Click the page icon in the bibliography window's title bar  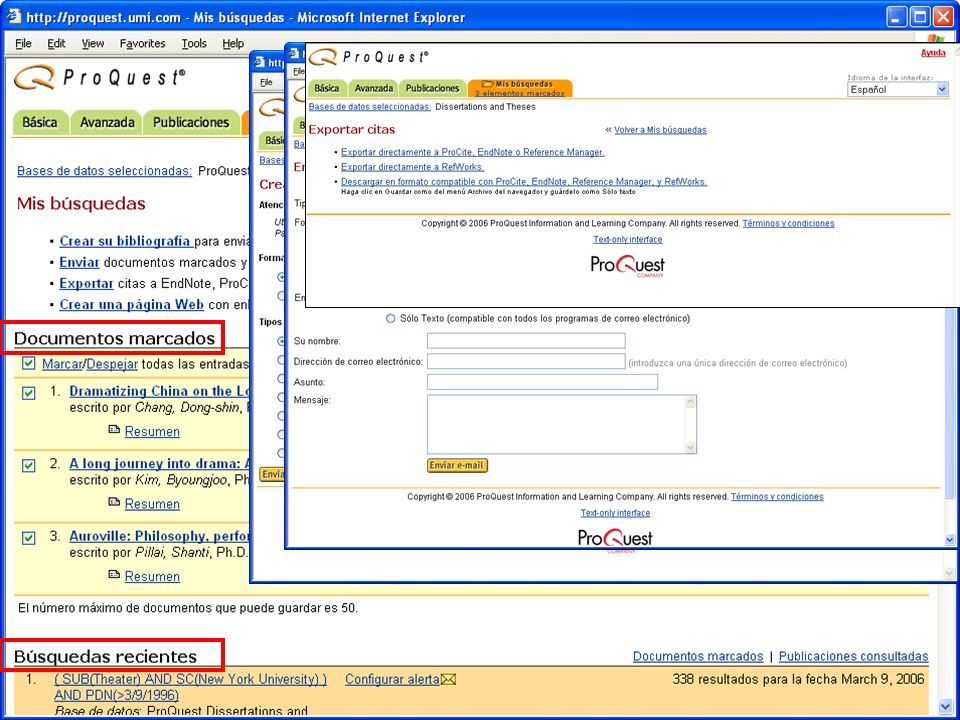click(260, 62)
